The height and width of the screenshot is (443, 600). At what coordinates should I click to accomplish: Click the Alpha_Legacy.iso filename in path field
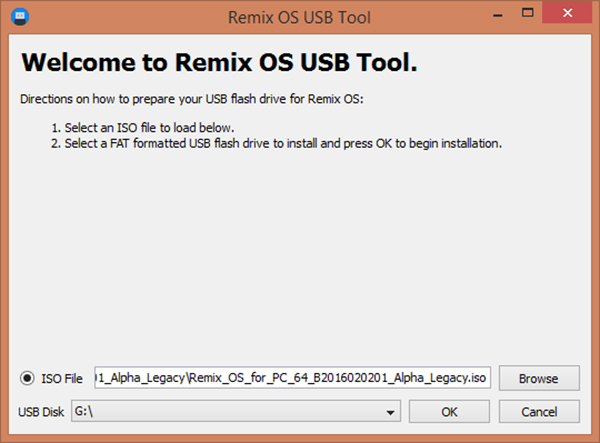pos(430,379)
